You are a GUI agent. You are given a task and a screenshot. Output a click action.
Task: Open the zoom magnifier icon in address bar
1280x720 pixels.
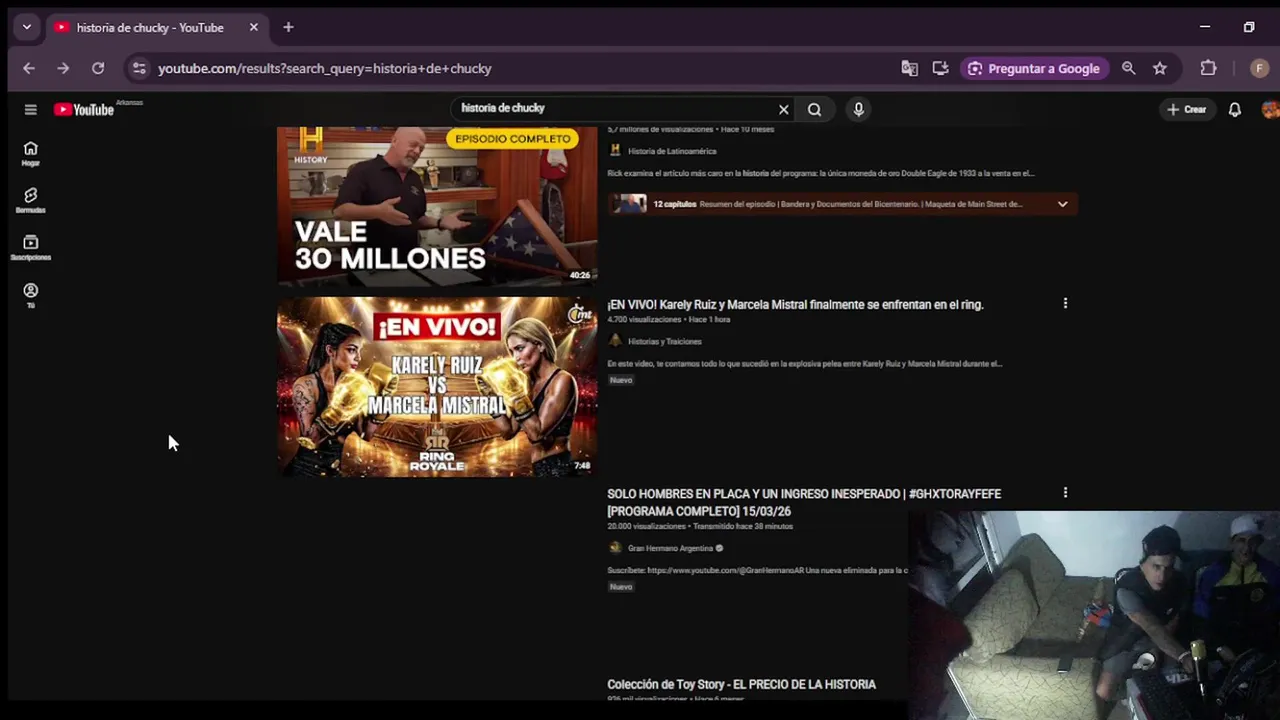(x=1129, y=68)
